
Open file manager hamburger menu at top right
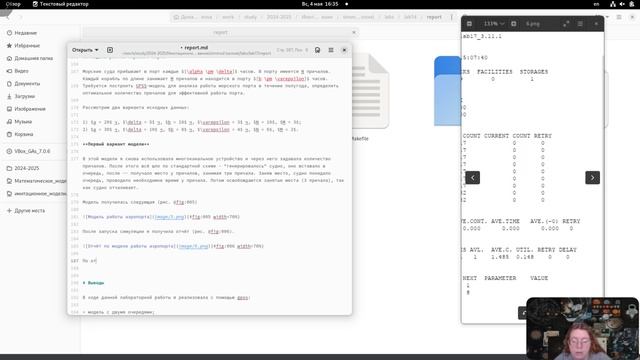(619, 17)
